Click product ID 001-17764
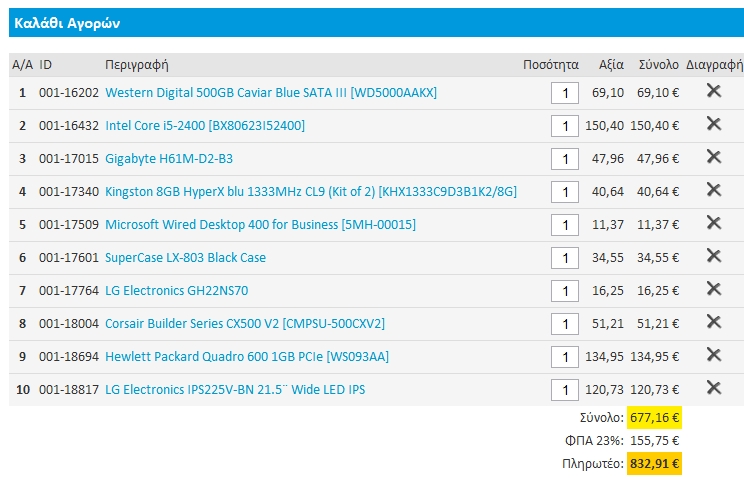The width and height of the screenshot is (744, 478). click(x=69, y=291)
